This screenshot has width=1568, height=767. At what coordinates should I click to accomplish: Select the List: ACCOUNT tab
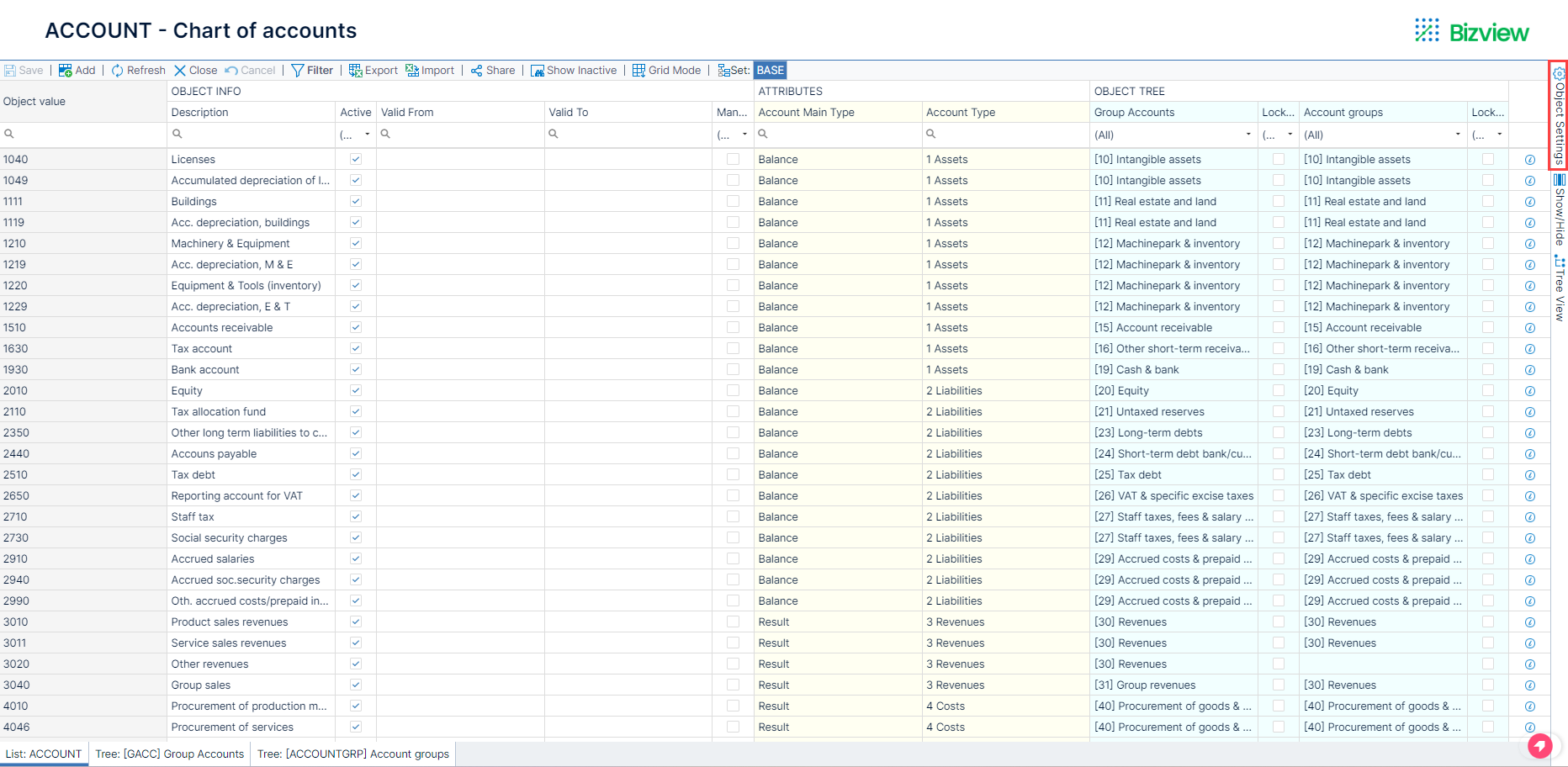(x=44, y=754)
